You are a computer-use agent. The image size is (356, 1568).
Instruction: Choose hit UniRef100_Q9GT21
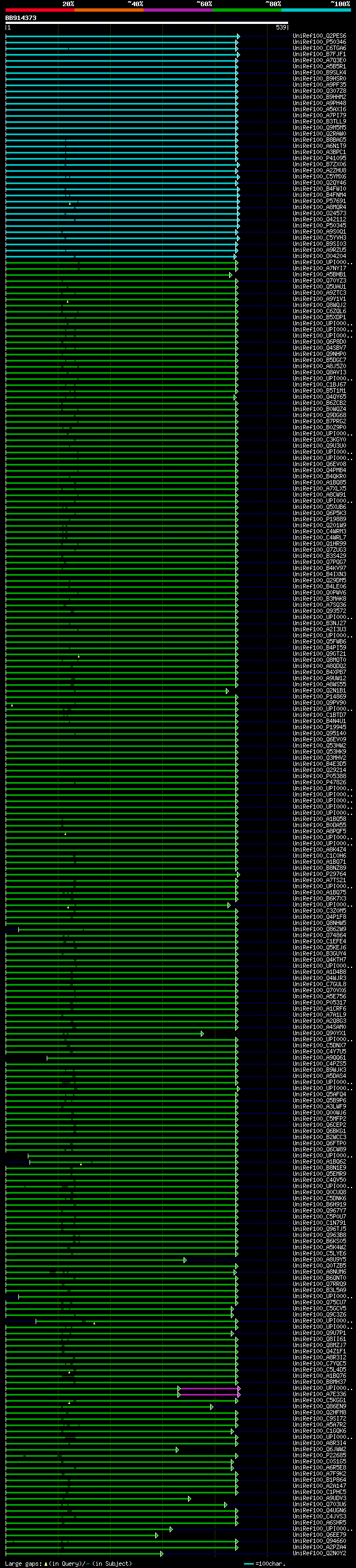click(x=319, y=654)
